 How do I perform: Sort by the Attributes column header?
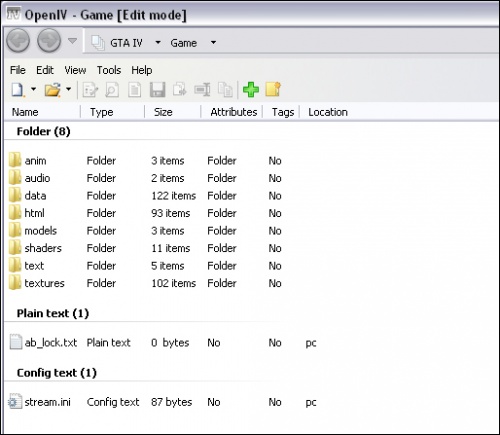pyautogui.click(x=234, y=112)
